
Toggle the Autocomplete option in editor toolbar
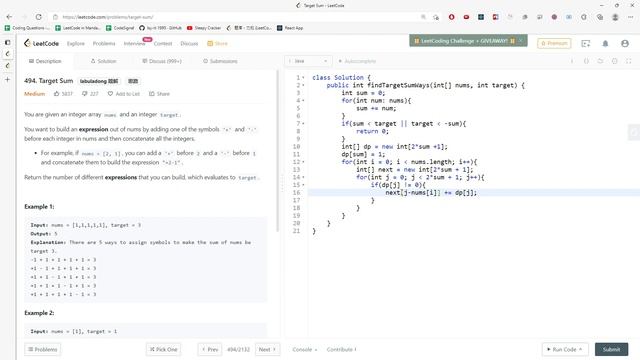tap(357, 61)
